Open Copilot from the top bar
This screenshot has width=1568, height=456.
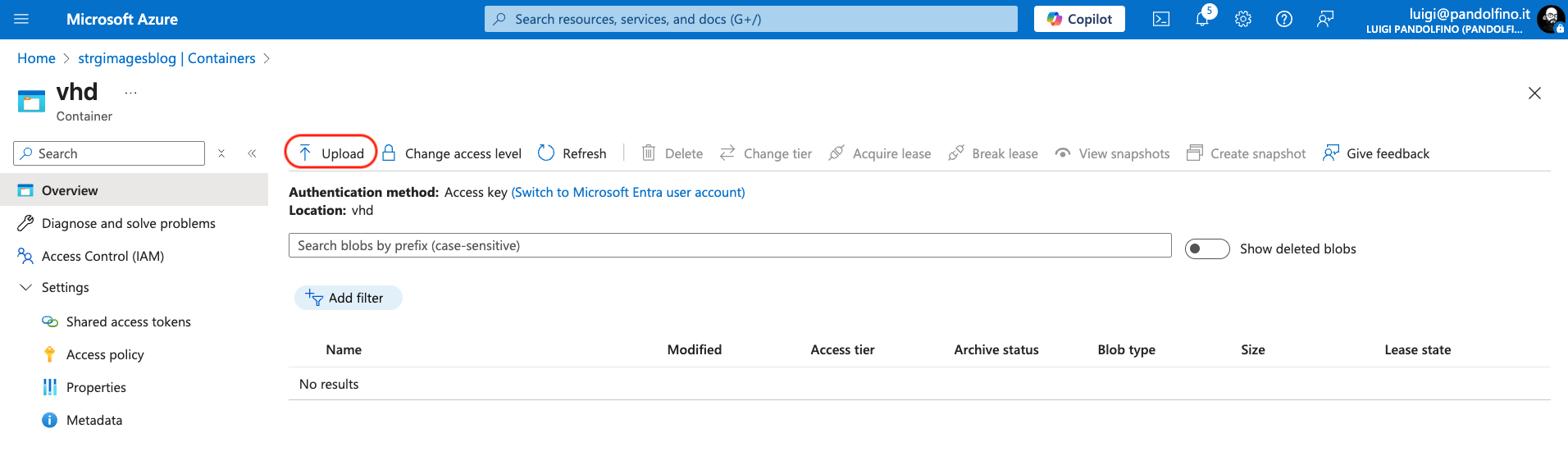[1079, 19]
